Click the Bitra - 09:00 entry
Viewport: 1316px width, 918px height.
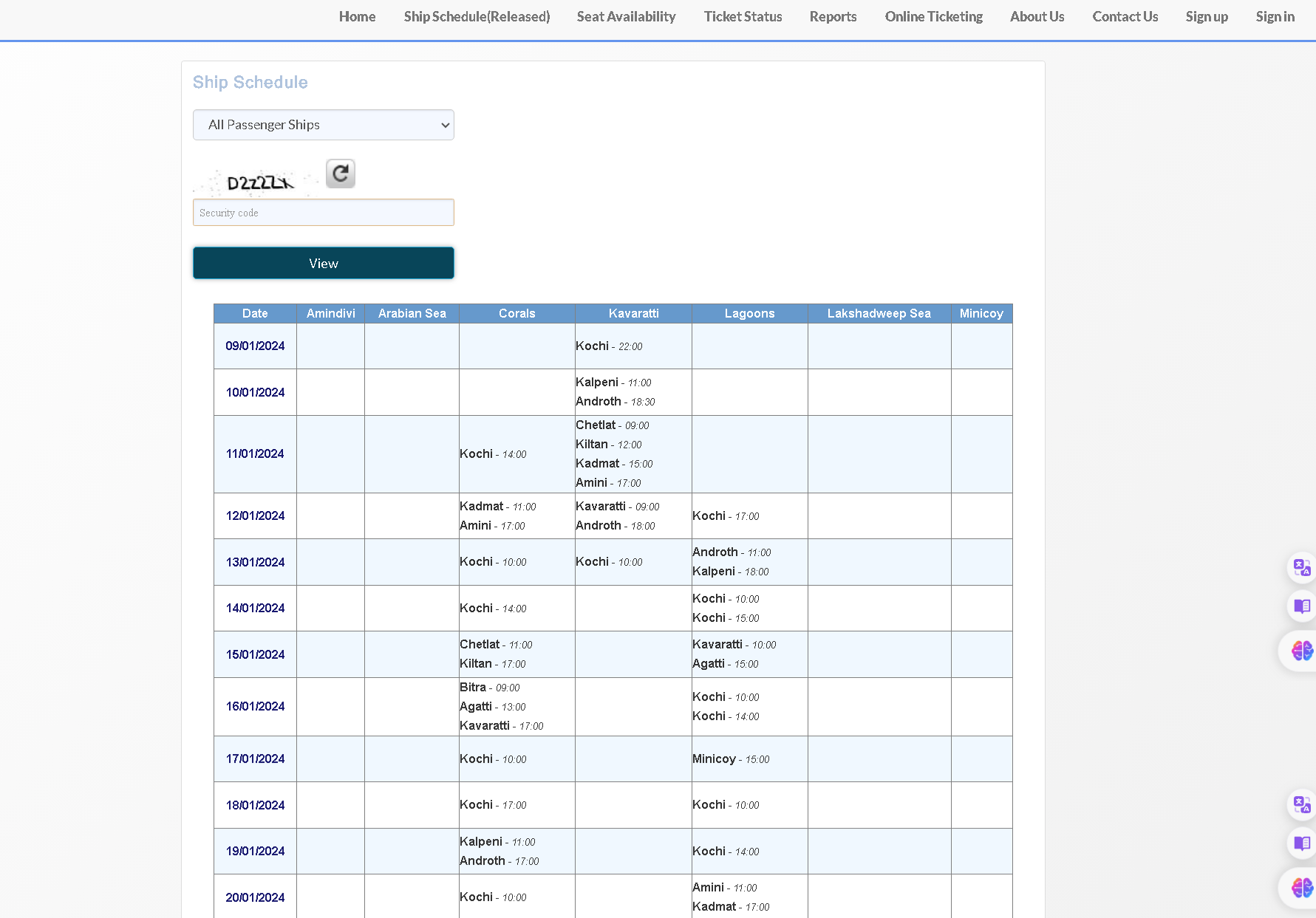(489, 687)
